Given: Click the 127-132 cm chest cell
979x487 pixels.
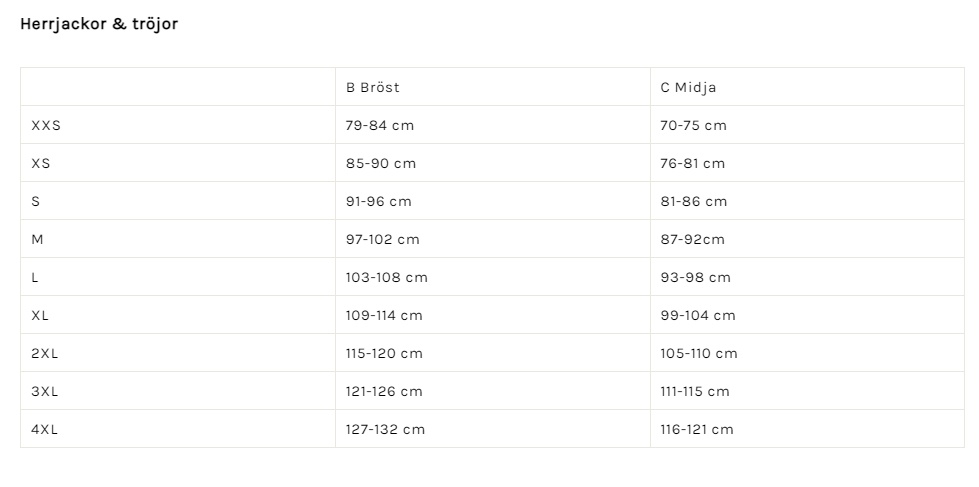Looking at the screenshot, I should [x=386, y=429].
